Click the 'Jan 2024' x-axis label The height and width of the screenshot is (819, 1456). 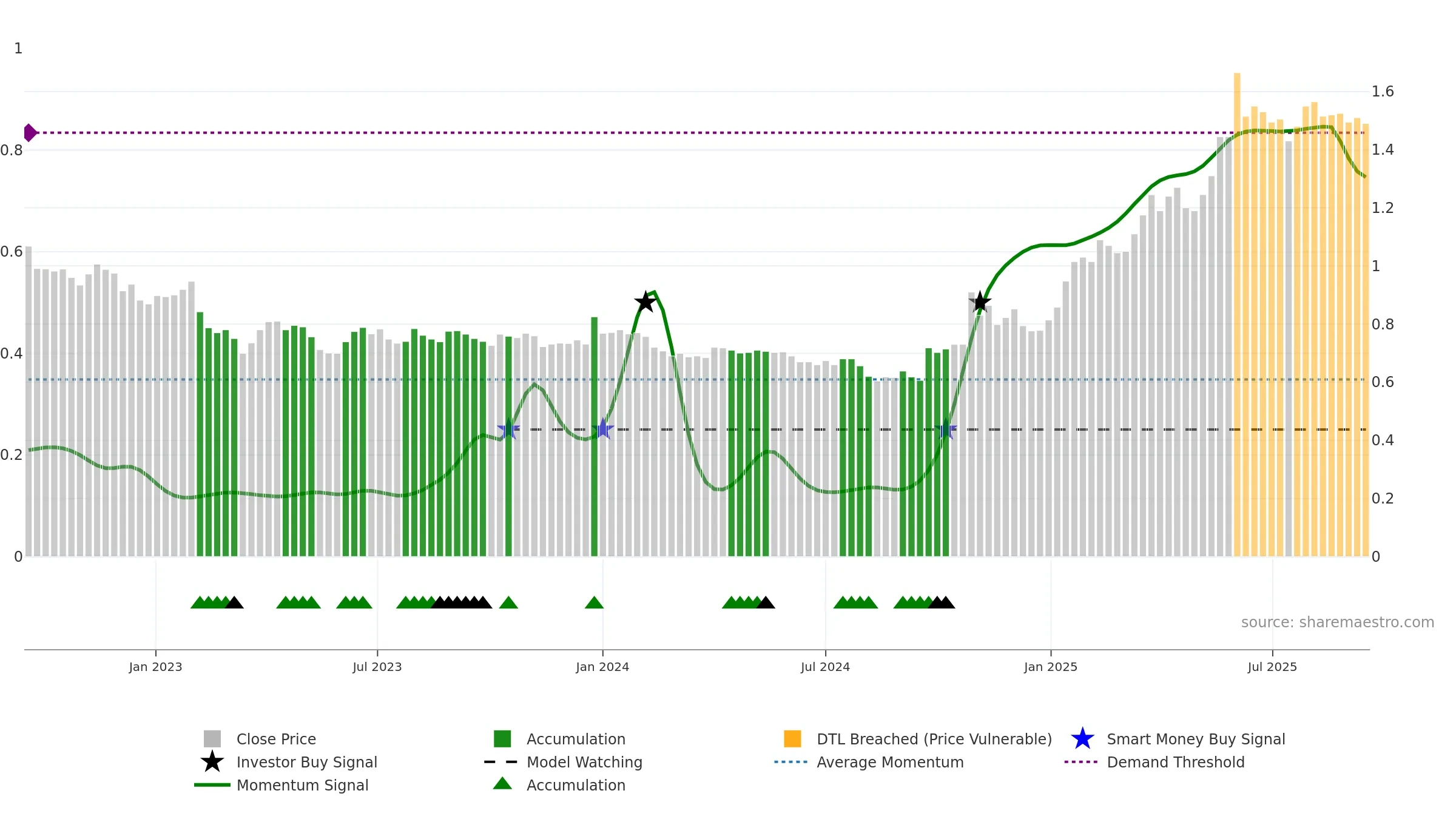[x=602, y=667]
